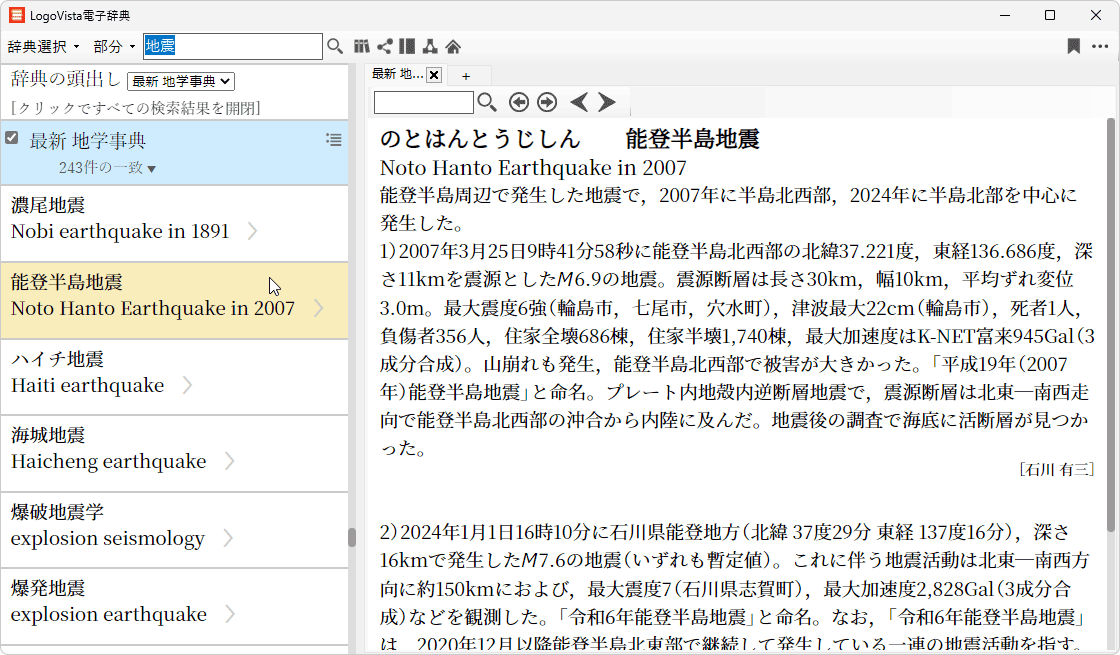The height and width of the screenshot is (655, 1120).
Task: Click the text to toggle all search results
Action: point(136,108)
